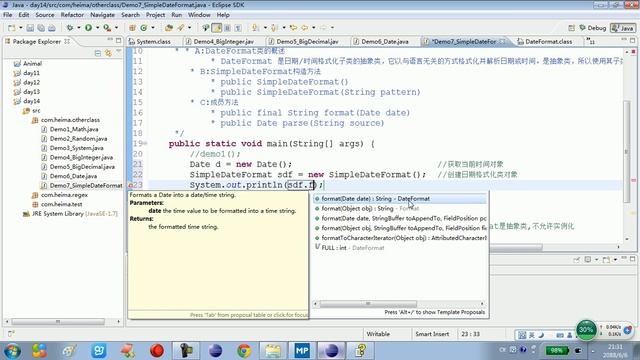Click the Next Annotation toolbar icon
This screenshot has width=640, height=360.
pos(256,28)
